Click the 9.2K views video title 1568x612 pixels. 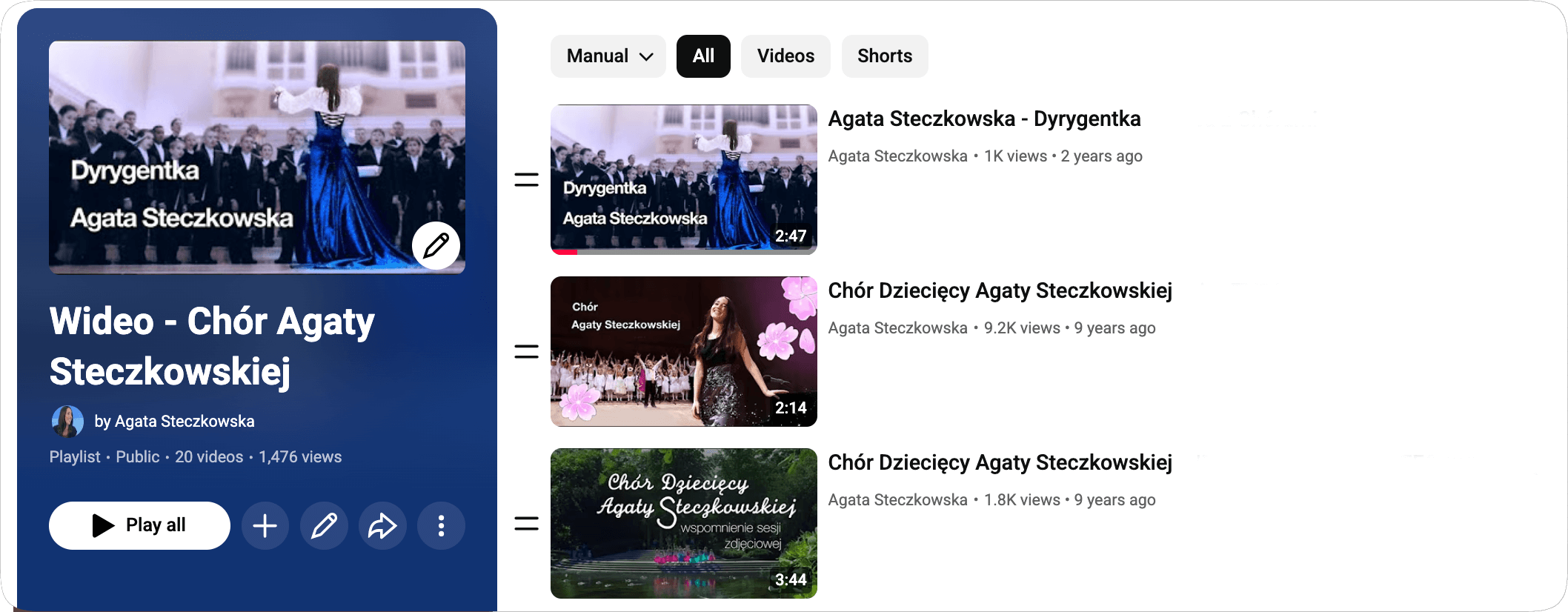pyautogui.click(x=1000, y=291)
